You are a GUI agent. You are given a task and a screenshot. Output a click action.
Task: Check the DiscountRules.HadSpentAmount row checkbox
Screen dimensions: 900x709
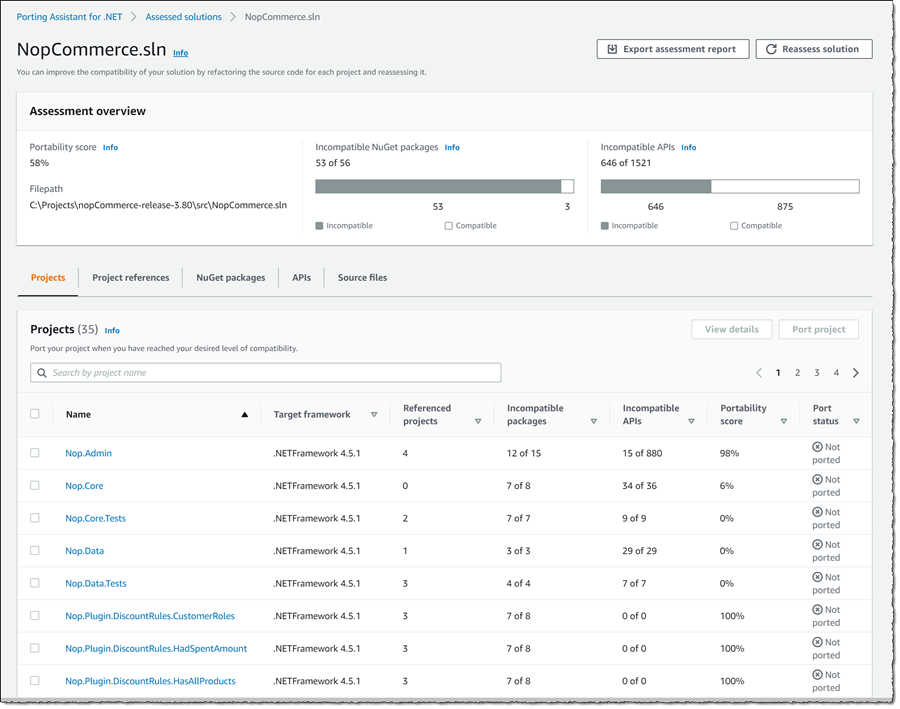pos(35,648)
